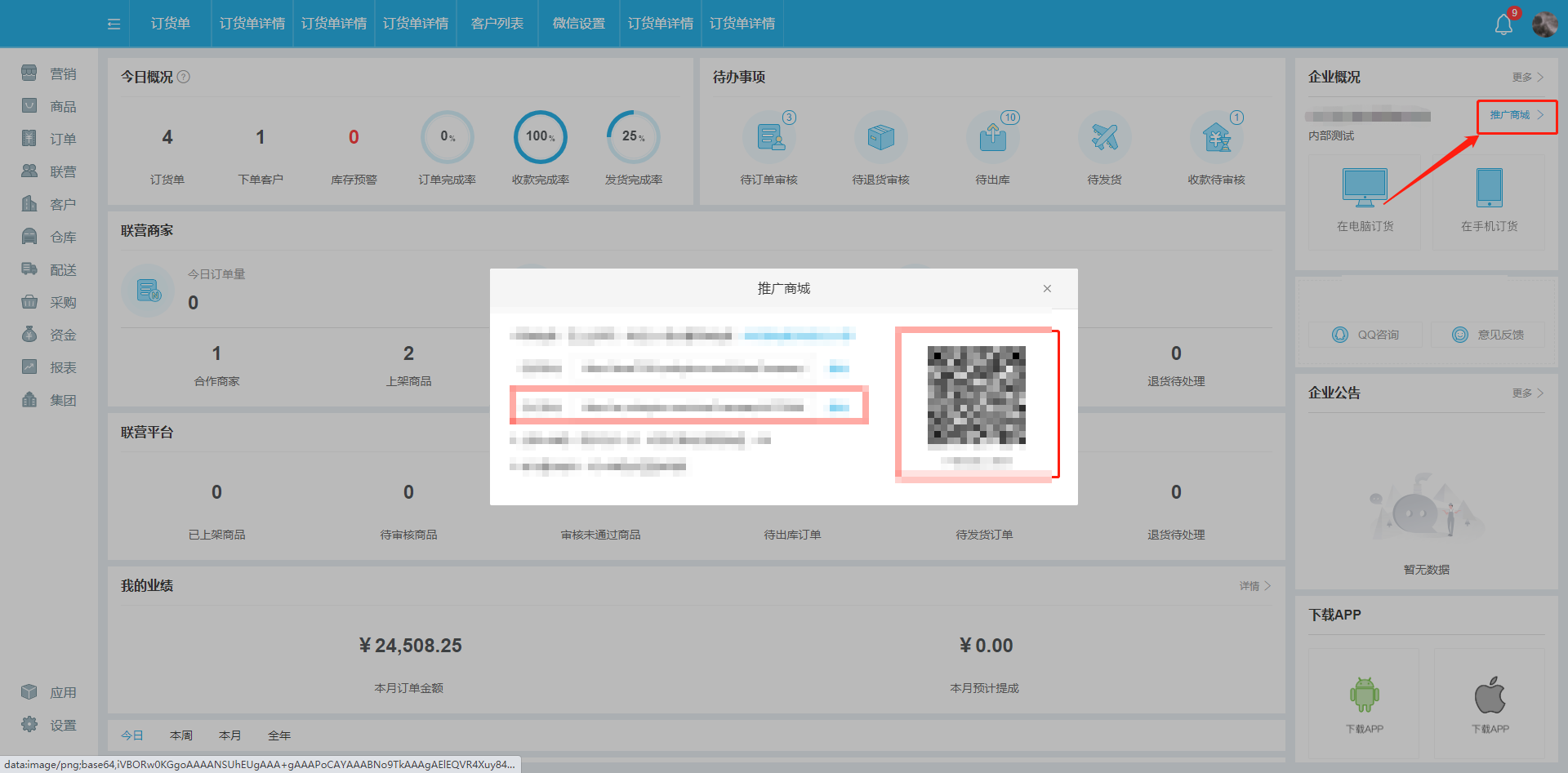Click the hamburger menu in the top bar
1568x773 pixels.
click(x=113, y=24)
